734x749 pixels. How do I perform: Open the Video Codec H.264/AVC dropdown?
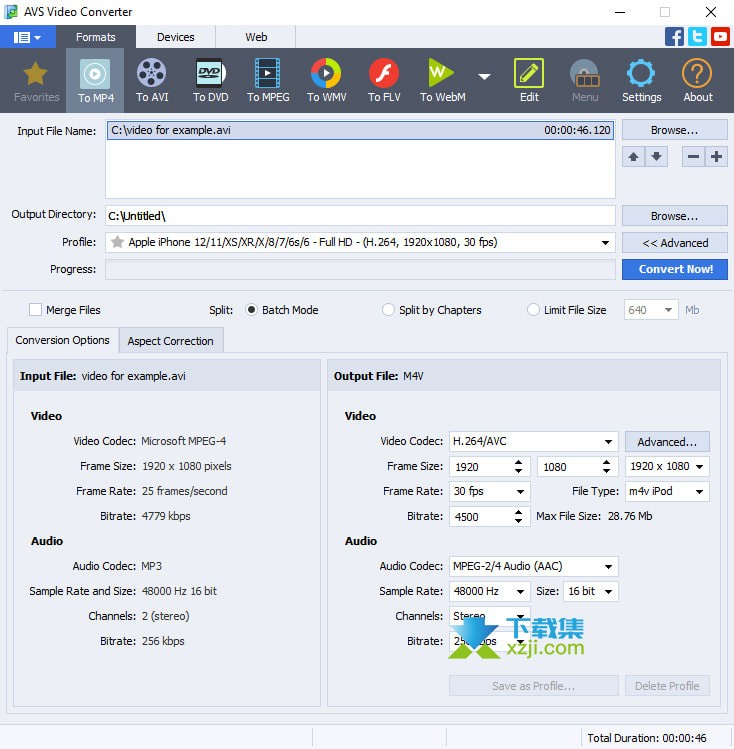[x=533, y=441]
